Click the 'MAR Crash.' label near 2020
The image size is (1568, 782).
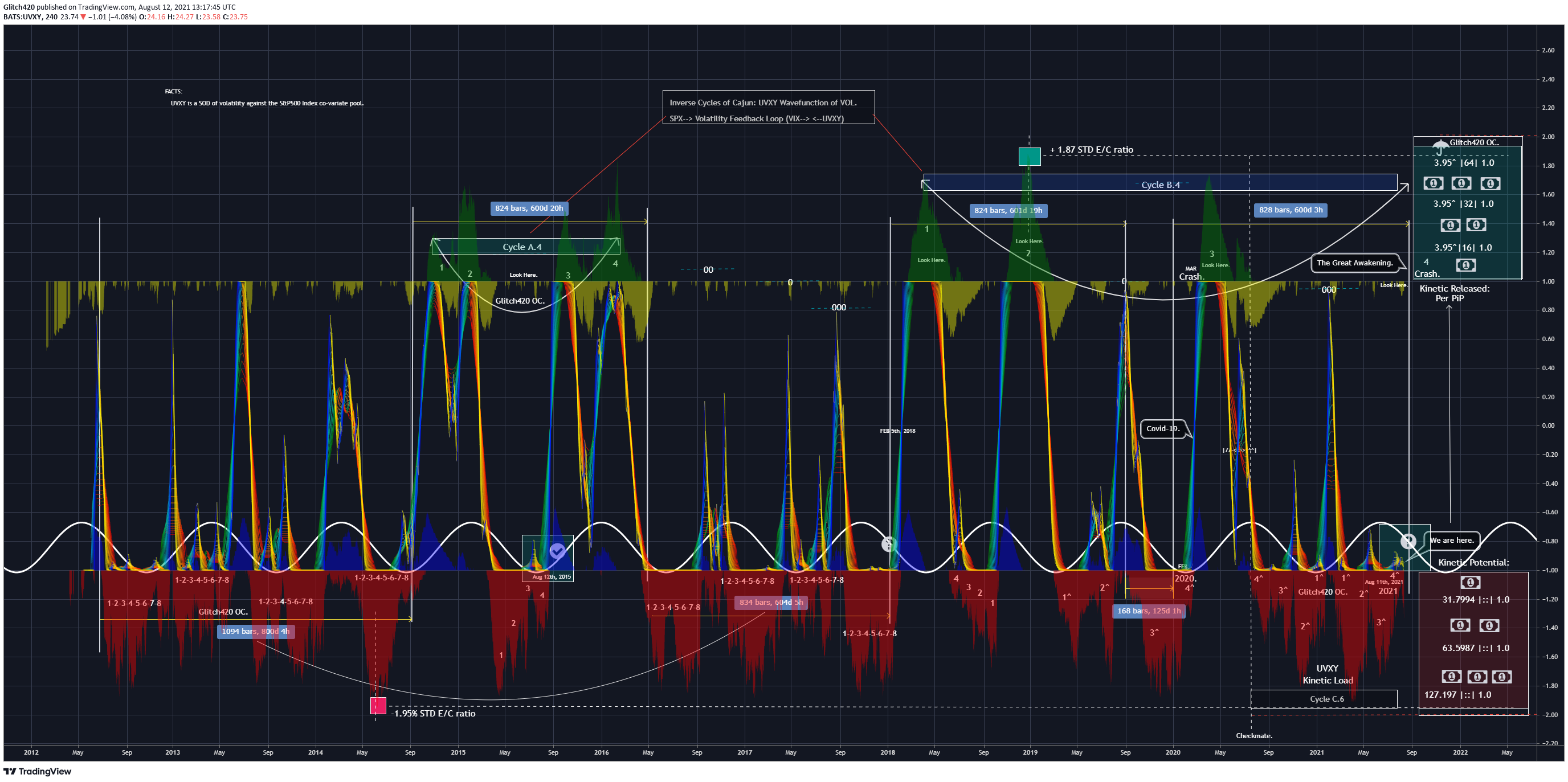coord(1191,273)
